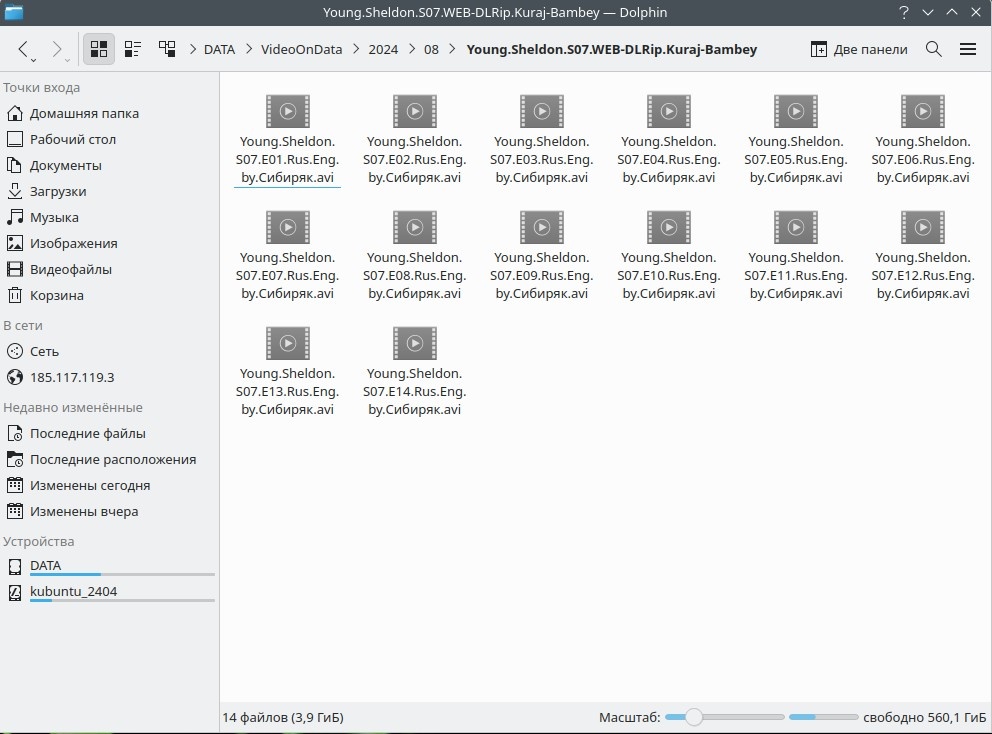Open 'Документы' in sidebar
Screen dimensions: 992x734
(x=109, y=165)
